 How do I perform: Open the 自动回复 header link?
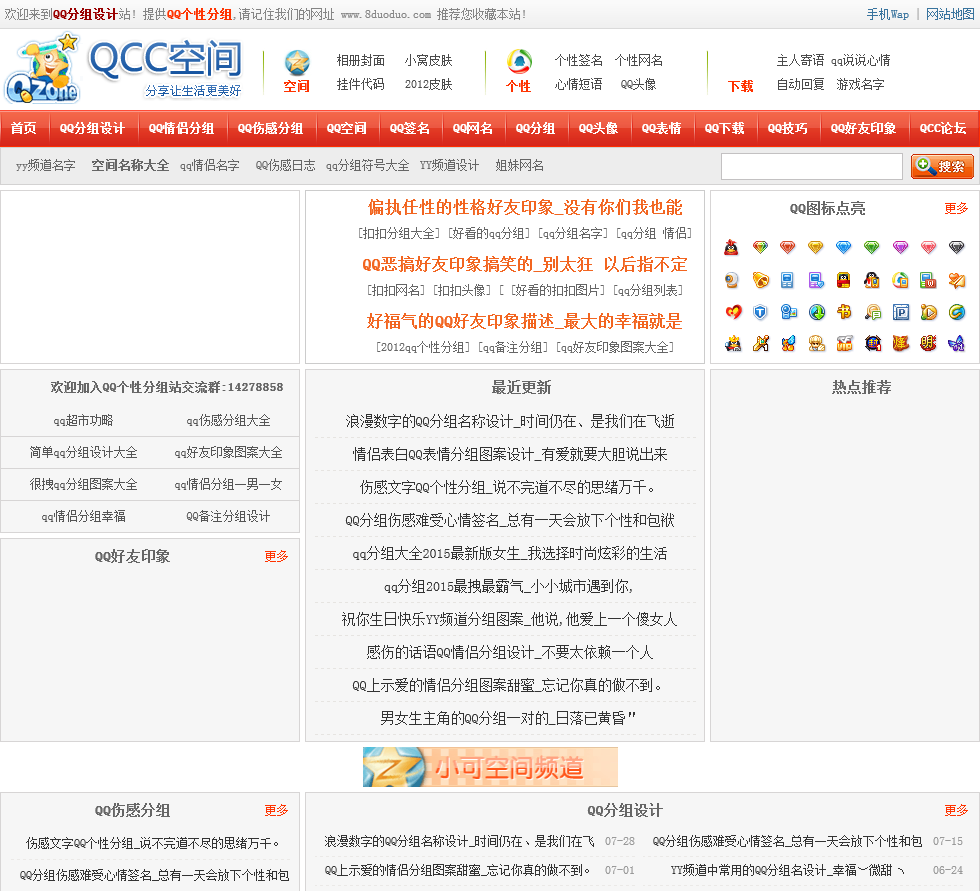[x=801, y=84]
